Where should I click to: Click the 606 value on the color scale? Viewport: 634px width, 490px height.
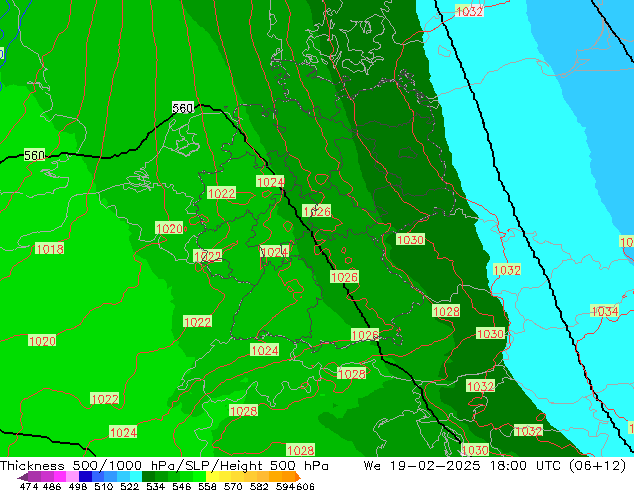click(x=305, y=486)
